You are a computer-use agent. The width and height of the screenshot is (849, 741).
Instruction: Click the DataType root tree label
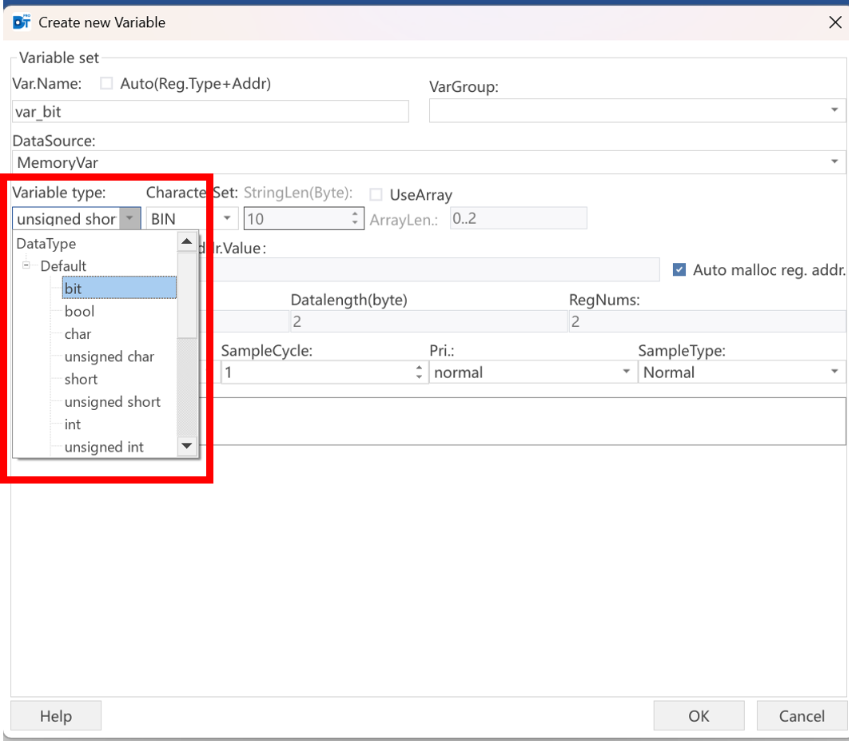click(x=46, y=244)
